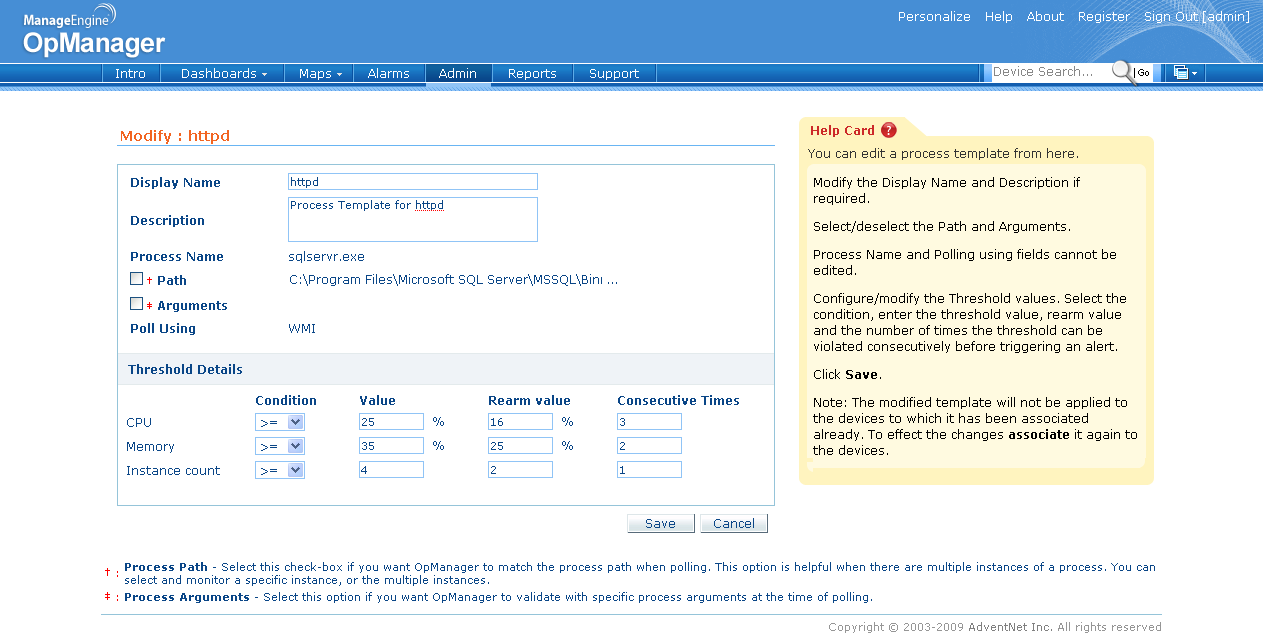Click the Memory row label
The height and width of the screenshot is (634, 1263).
[150, 446]
